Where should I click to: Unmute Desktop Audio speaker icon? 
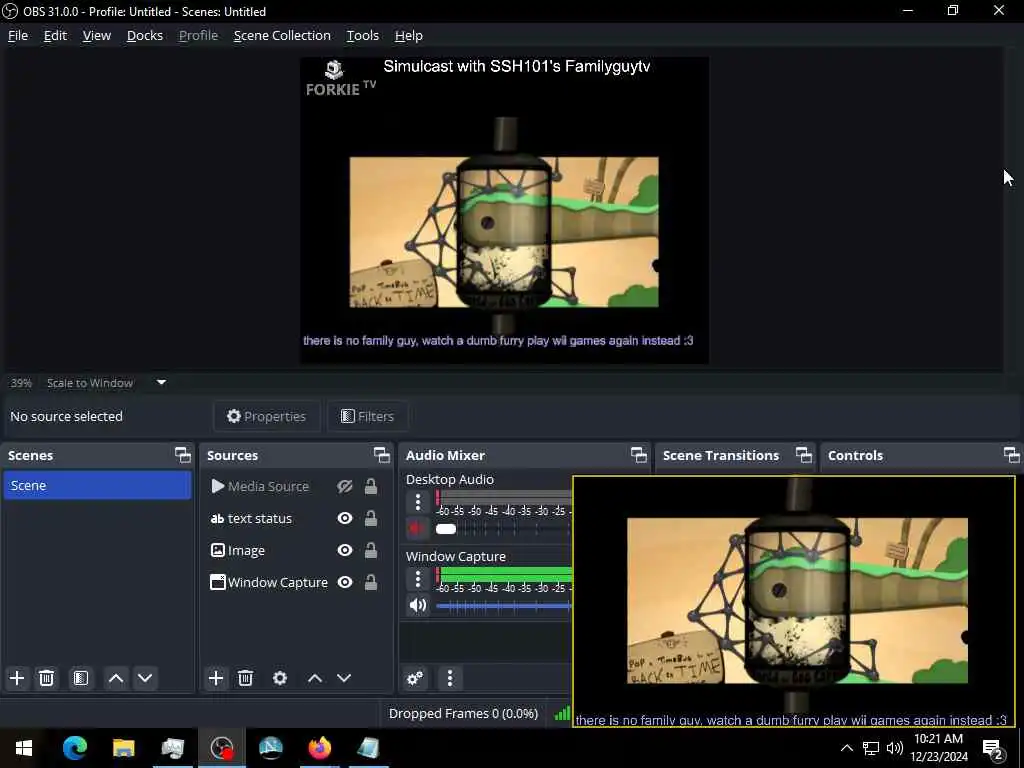tap(417, 528)
